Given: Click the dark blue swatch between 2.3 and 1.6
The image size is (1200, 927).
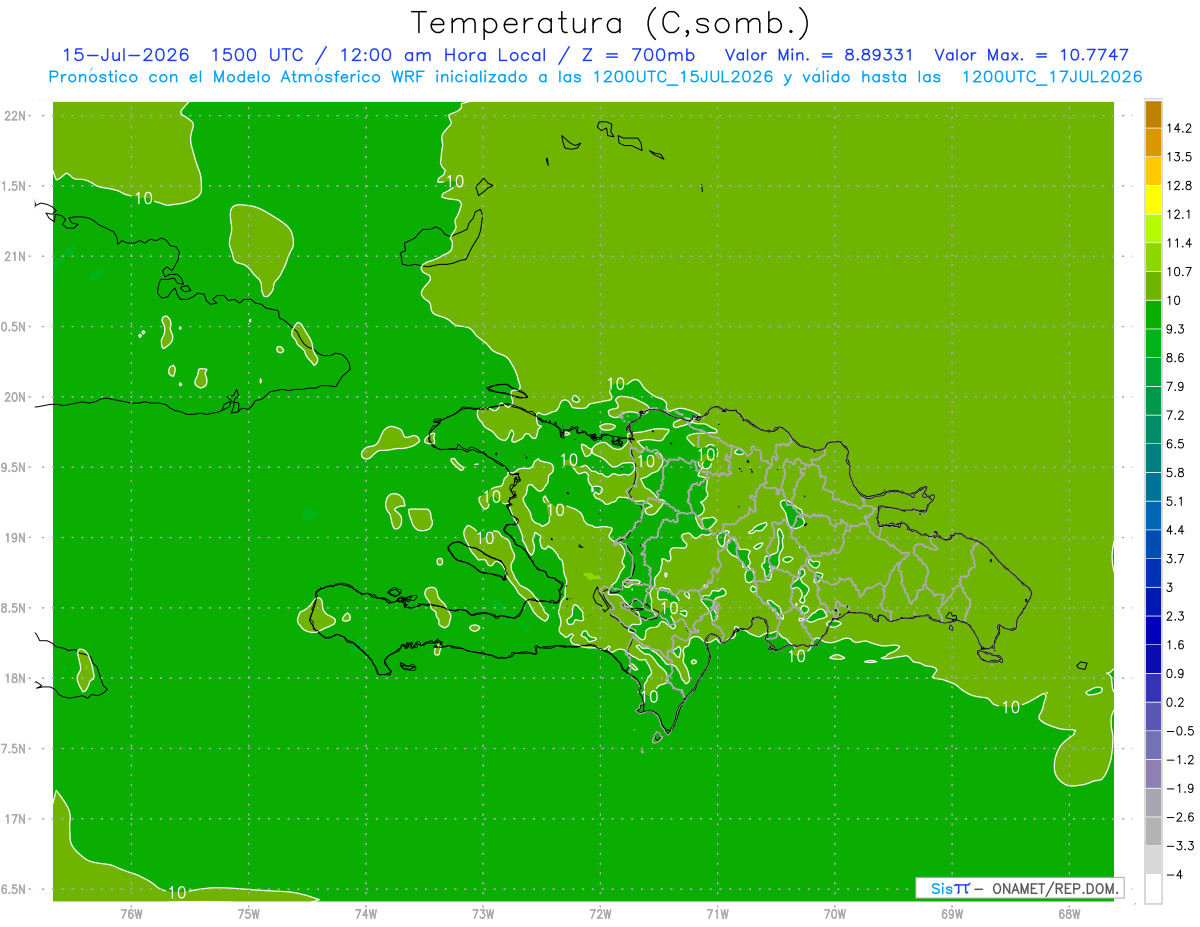Looking at the screenshot, I should (1153, 630).
